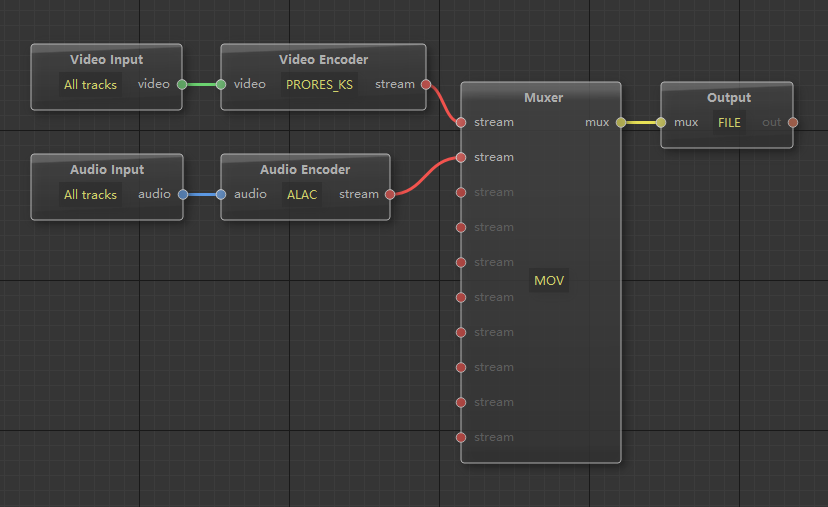Change Video Input's All tracks selection

coord(90,85)
